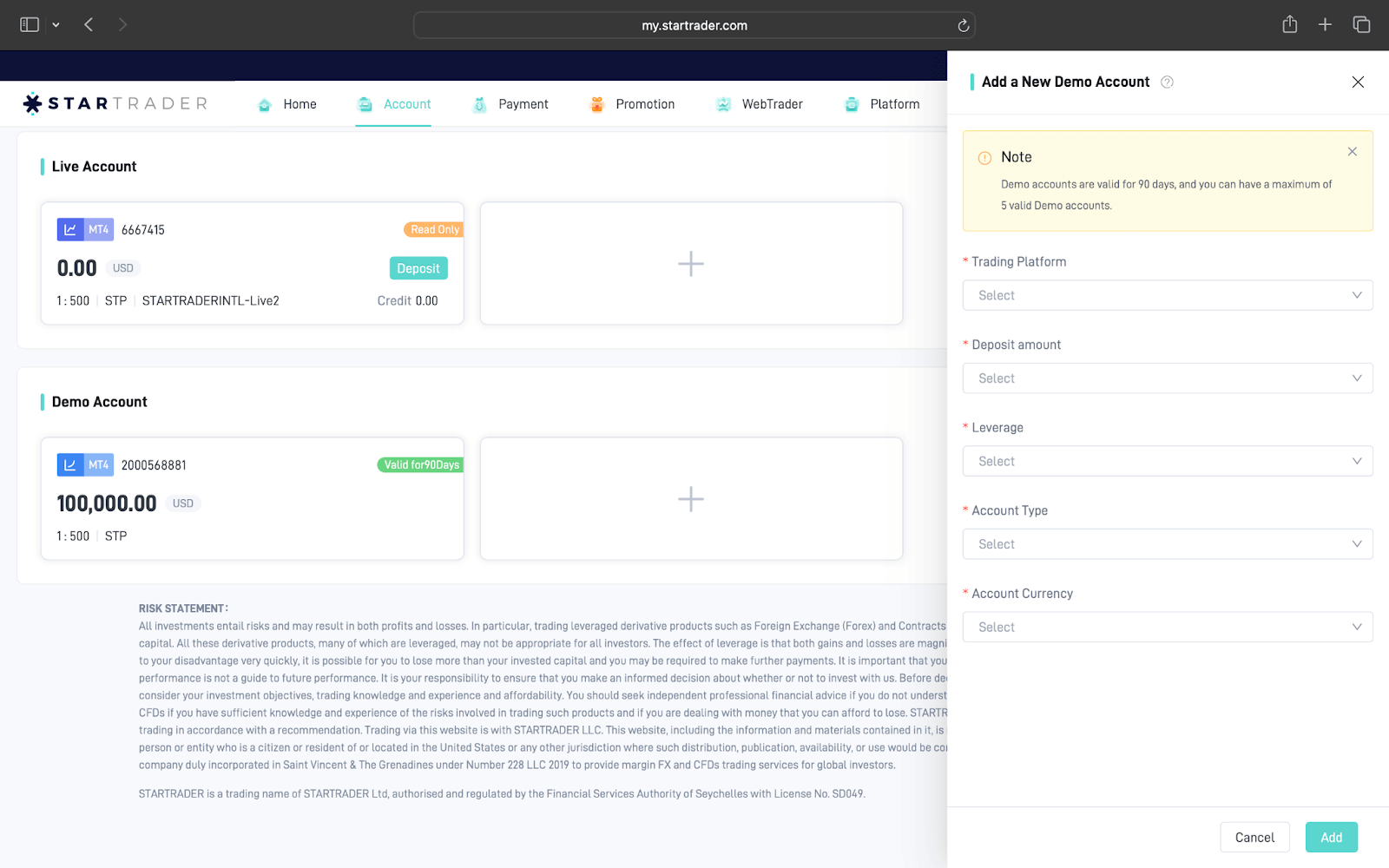Click the MT4 chart icon on demo account 2000568881
This screenshot has height=868, width=1389.
(x=70, y=465)
